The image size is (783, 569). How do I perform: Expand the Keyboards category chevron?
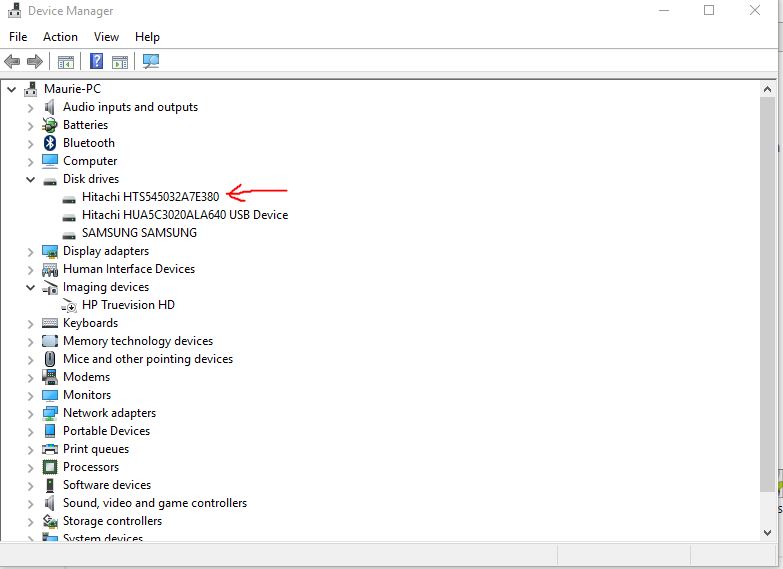(30, 324)
